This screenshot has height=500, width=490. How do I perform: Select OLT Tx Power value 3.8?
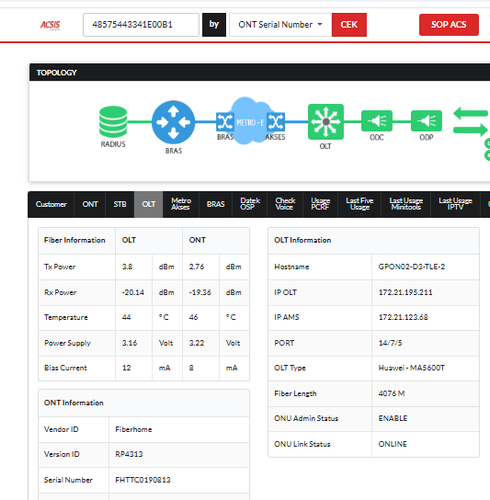pyautogui.click(x=127, y=267)
